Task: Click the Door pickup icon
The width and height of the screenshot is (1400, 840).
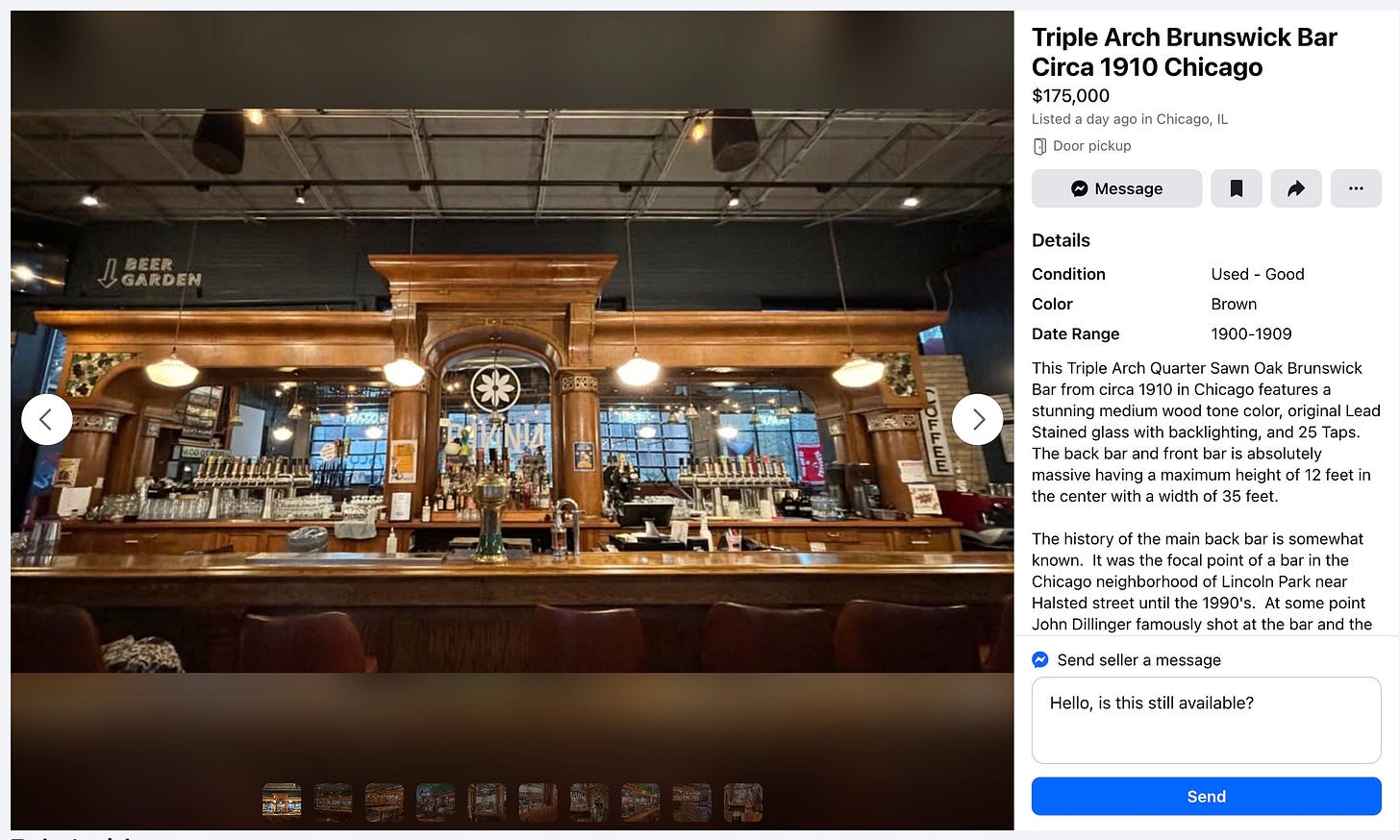Action: 1039,146
